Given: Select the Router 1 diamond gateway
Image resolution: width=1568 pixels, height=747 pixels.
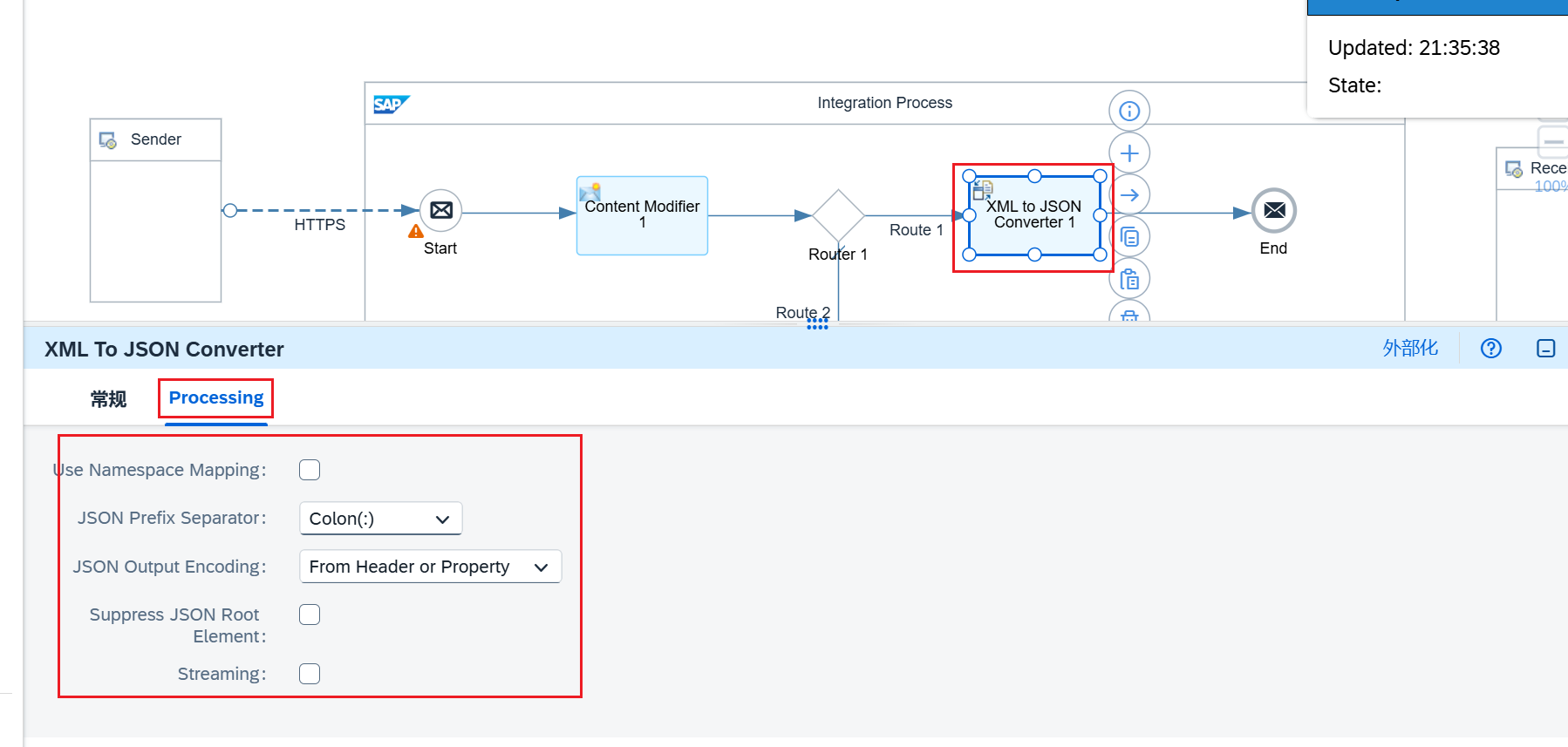Looking at the screenshot, I should [x=837, y=215].
